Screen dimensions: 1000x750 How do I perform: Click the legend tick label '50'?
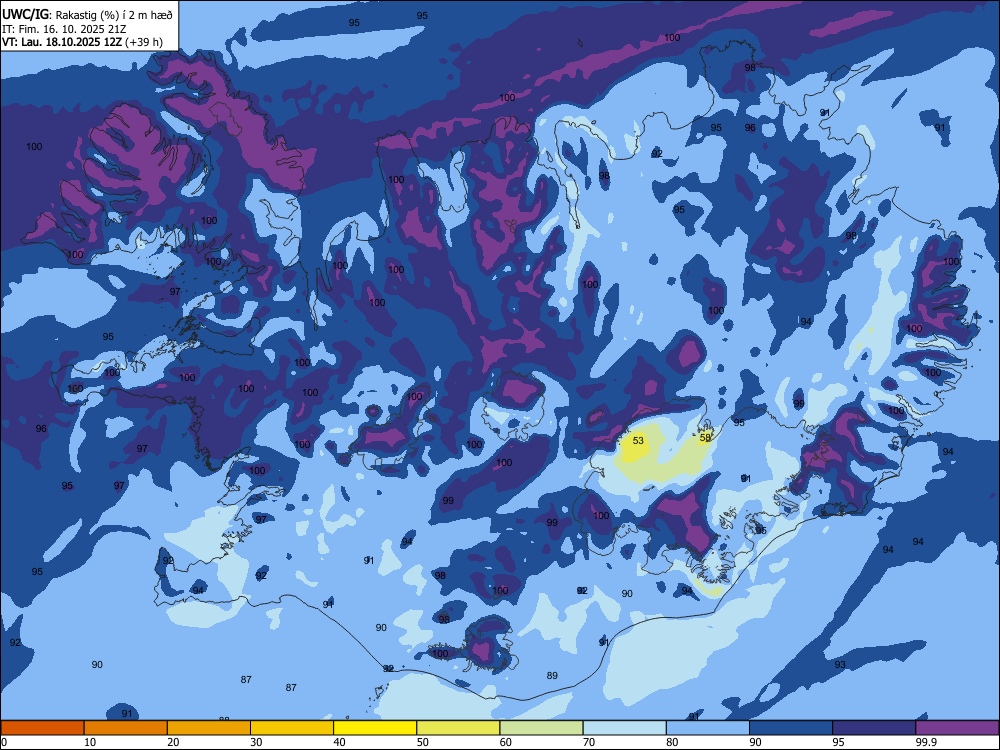422,742
